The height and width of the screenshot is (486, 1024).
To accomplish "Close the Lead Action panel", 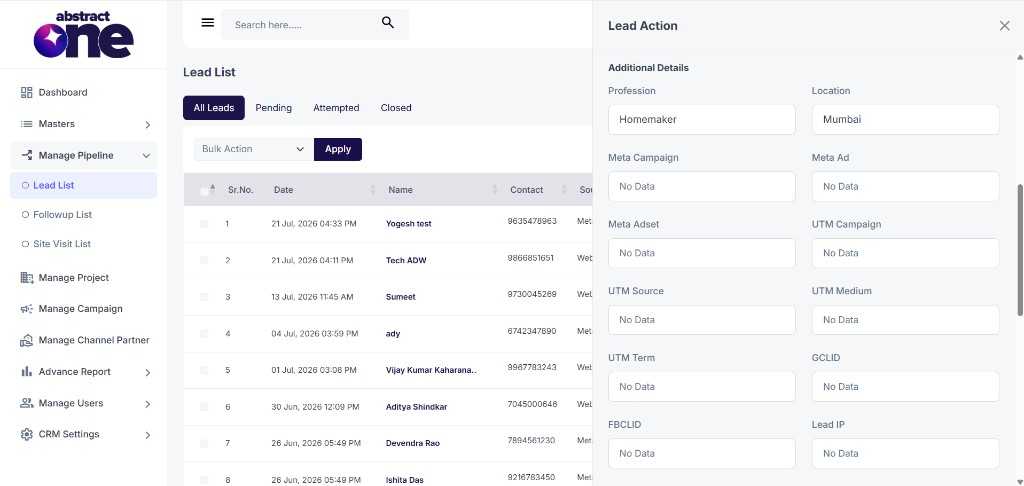I will coord(1004,25).
